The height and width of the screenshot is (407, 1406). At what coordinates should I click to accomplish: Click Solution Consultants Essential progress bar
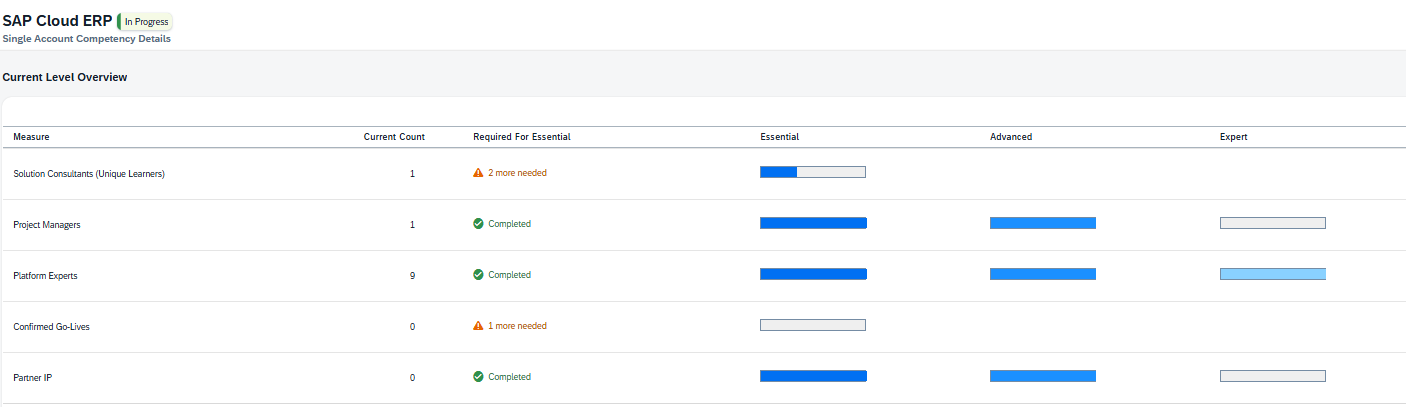[x=812, y=172]
